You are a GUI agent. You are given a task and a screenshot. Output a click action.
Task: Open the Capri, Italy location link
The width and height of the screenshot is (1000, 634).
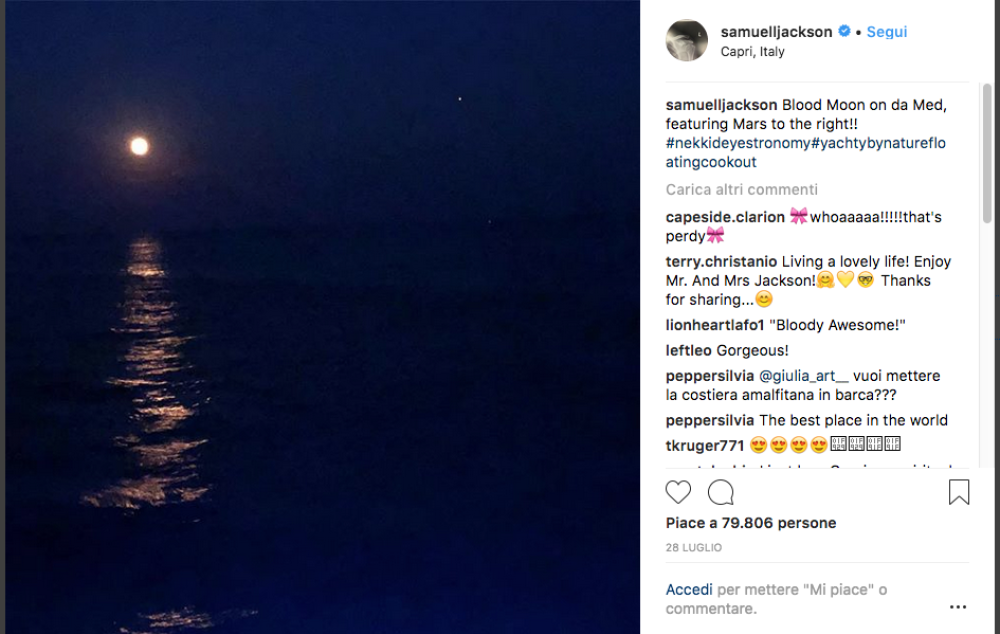click(752, 52)
